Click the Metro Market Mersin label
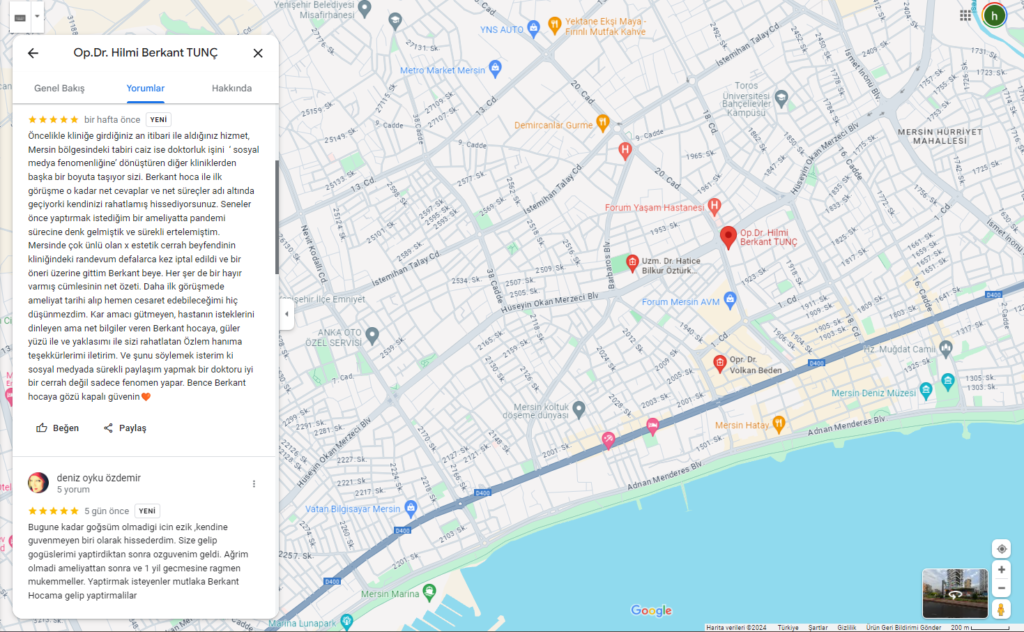The height and width of the screenshot is (632, 1024). [443, 70]
